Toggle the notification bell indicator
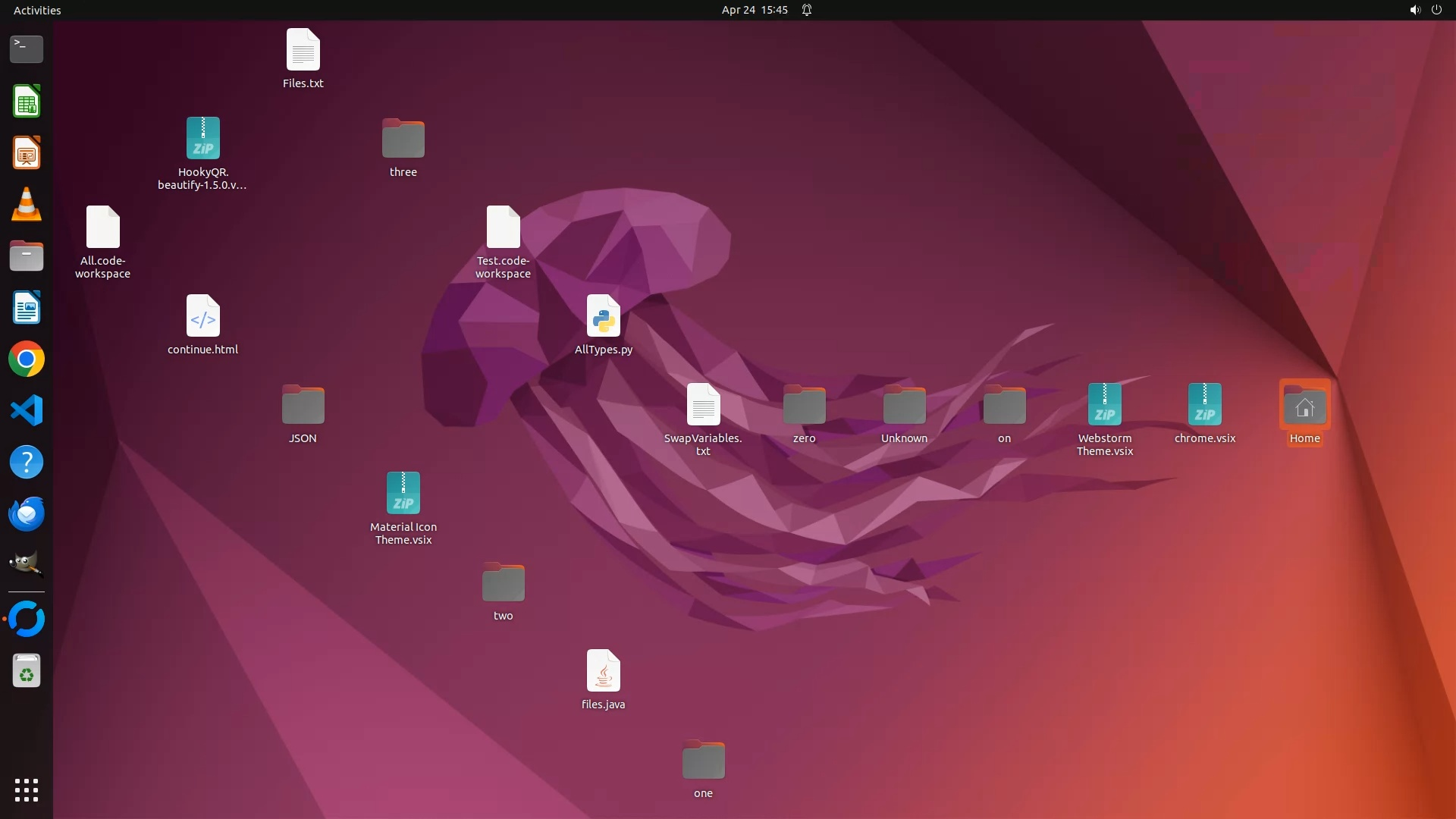The image size is (1456, 819). pyautogui.click(x=807, y=10)
